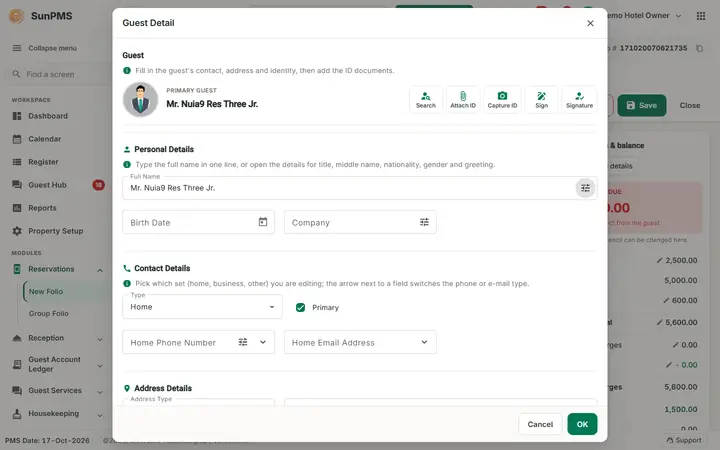
Task: Select Group Folio submenu item
Action: 49,313
